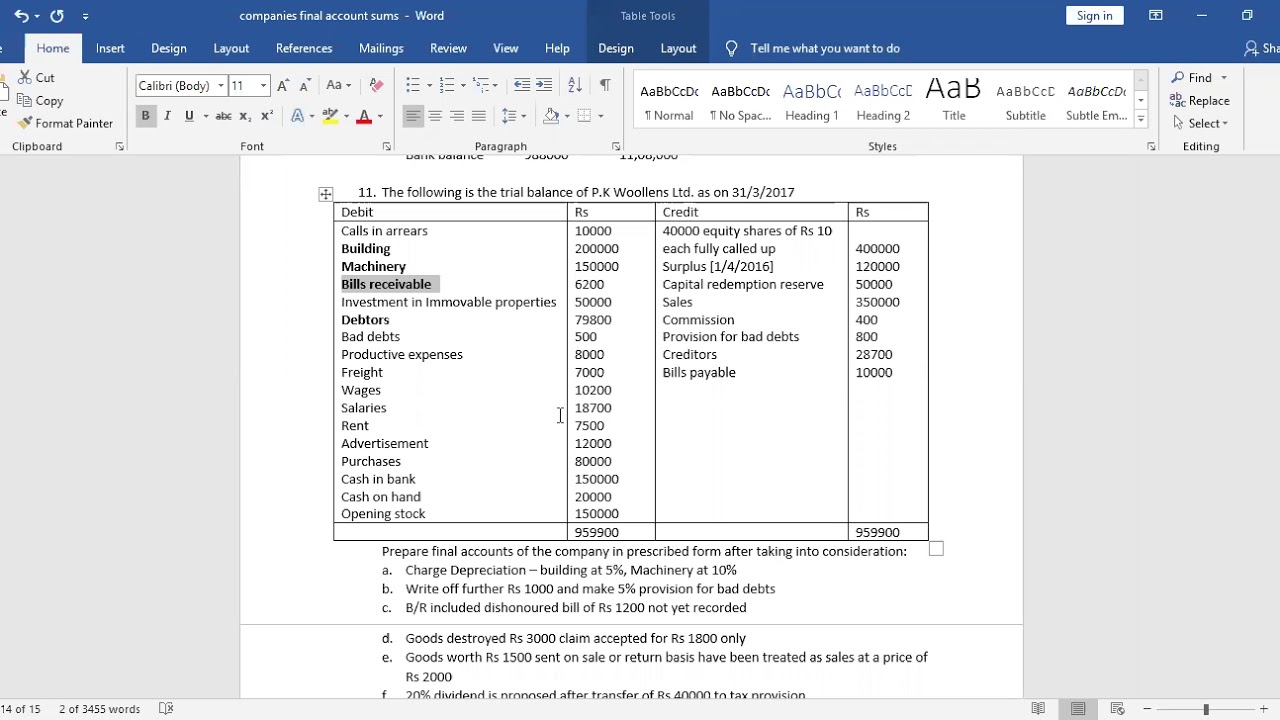Image resolution: width=1280 pixels, height=720 pixels.
Task: Open the Select dropdown
Action: (1207, 123)
